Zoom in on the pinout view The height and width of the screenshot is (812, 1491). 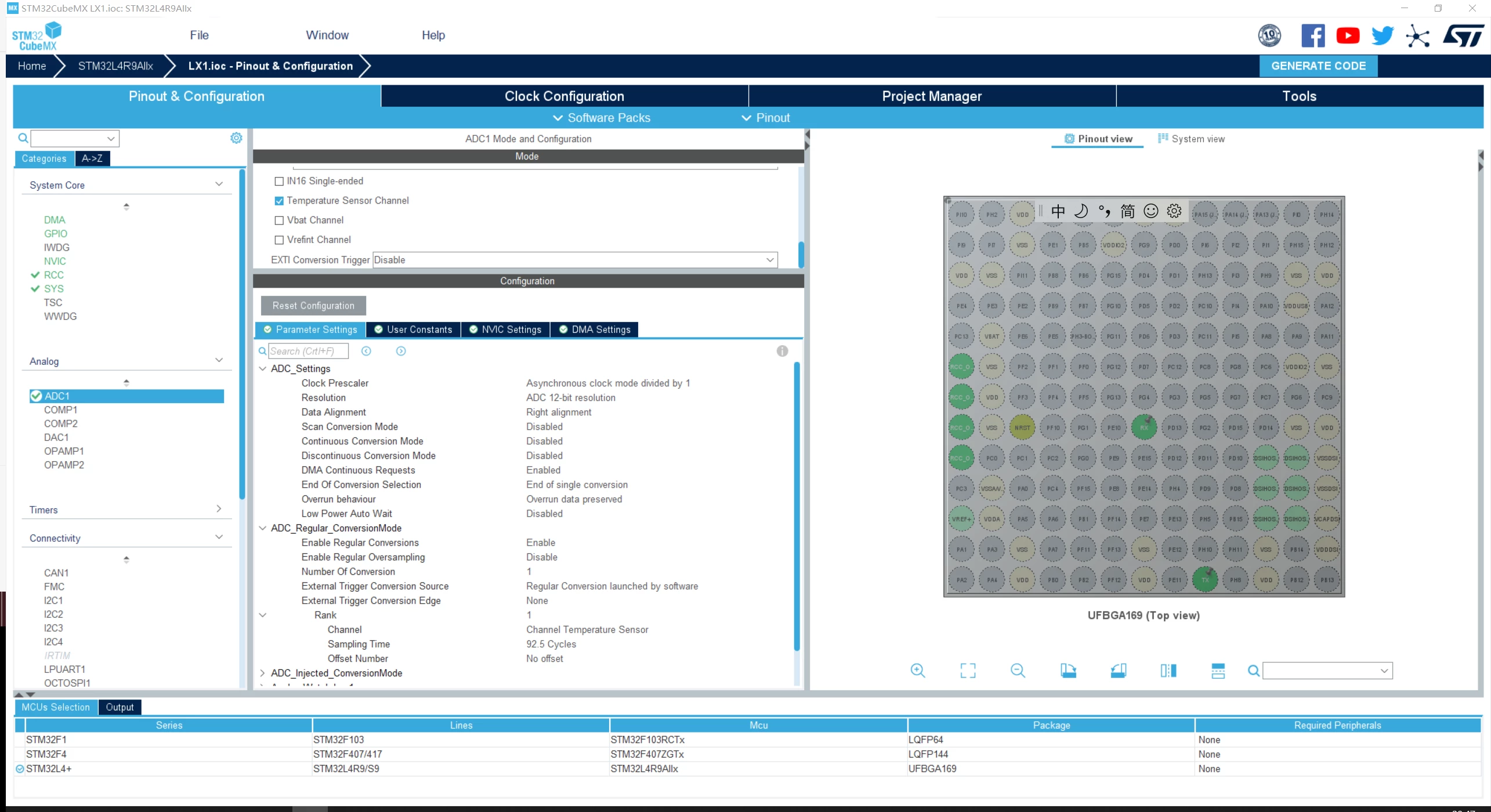point(918,670)
